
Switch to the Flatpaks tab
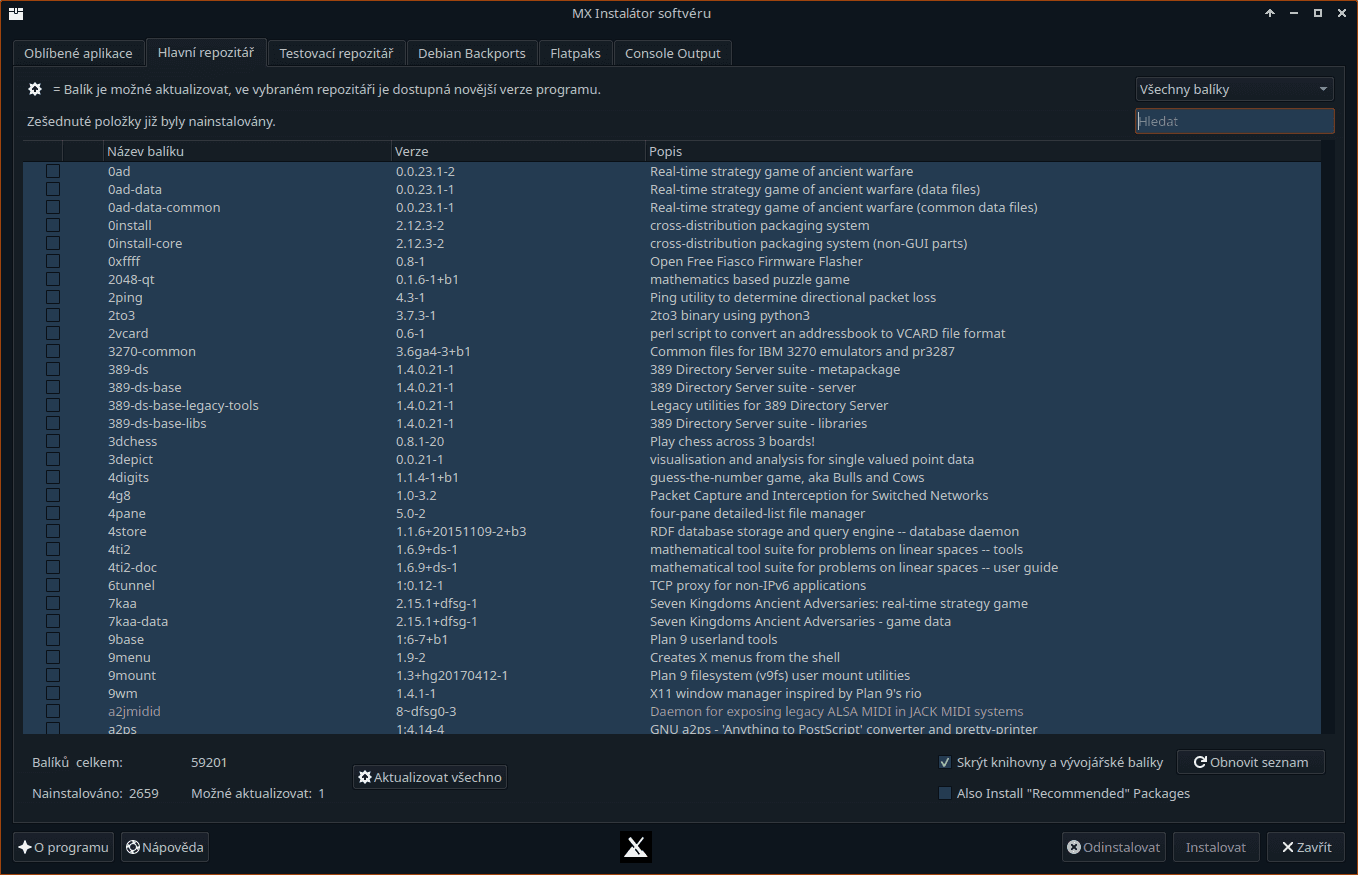575,53
